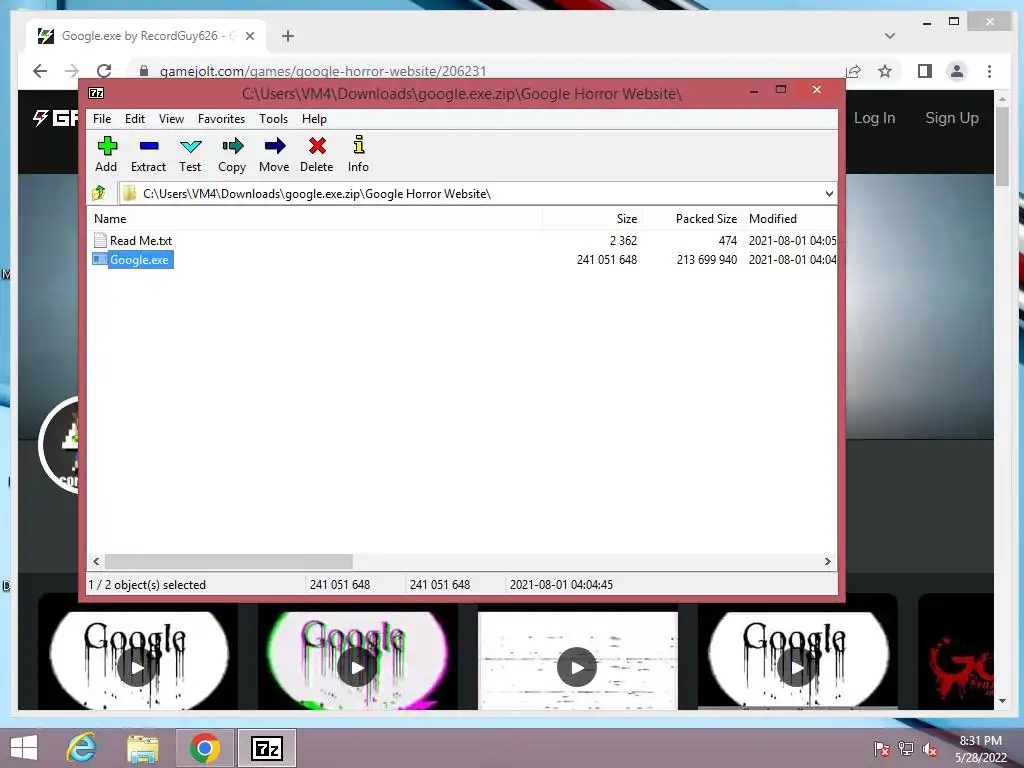Click the Chrome share page icon
The image size is (1024, 768).
tap(853, 71)
